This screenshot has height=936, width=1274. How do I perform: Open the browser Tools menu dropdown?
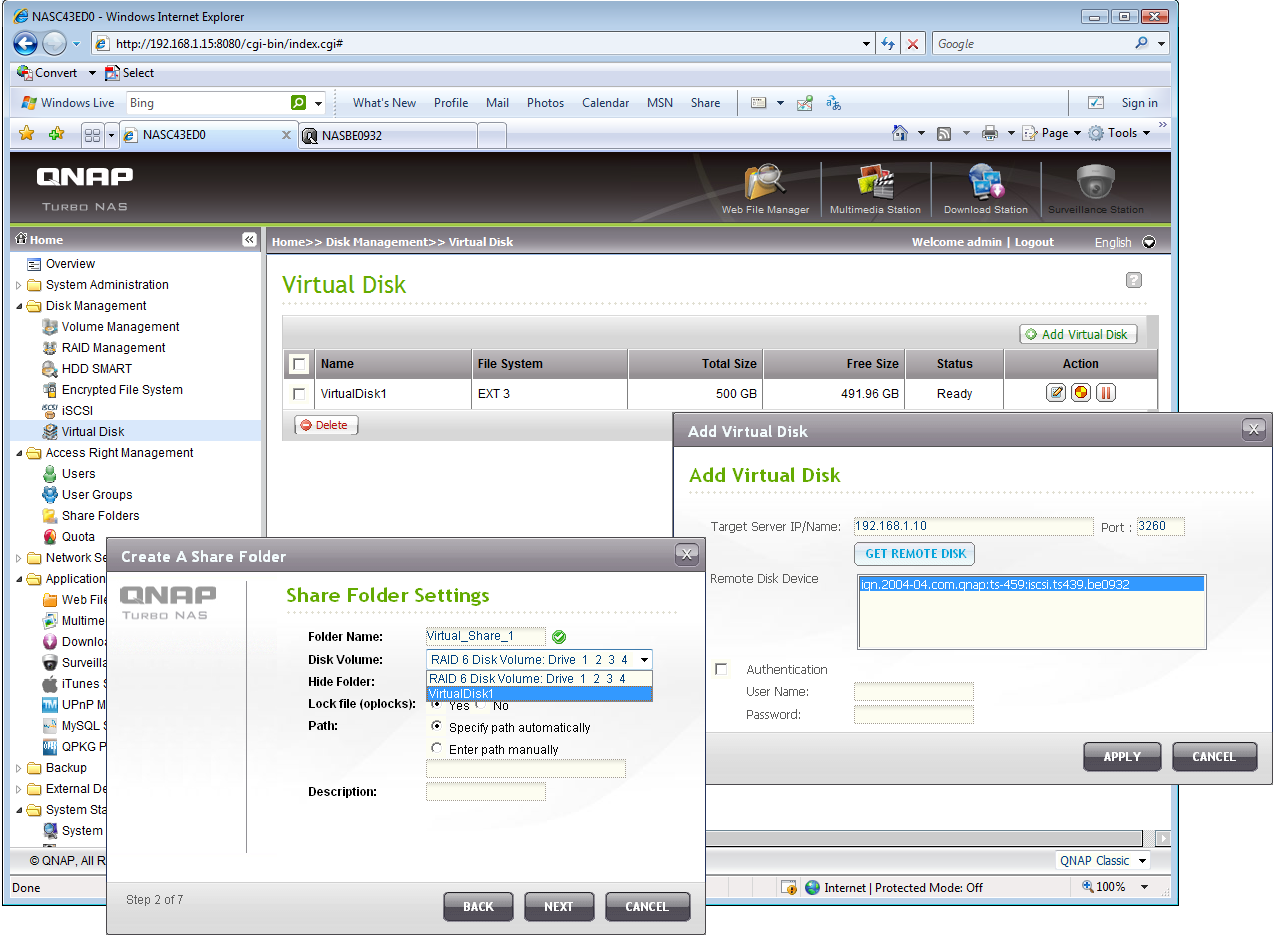(1119, 133)
